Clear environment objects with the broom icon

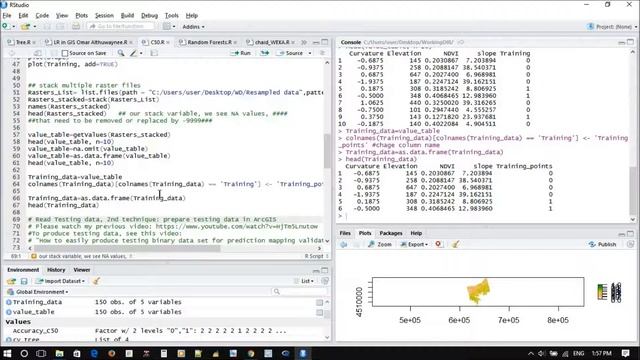tap(96, 281)
